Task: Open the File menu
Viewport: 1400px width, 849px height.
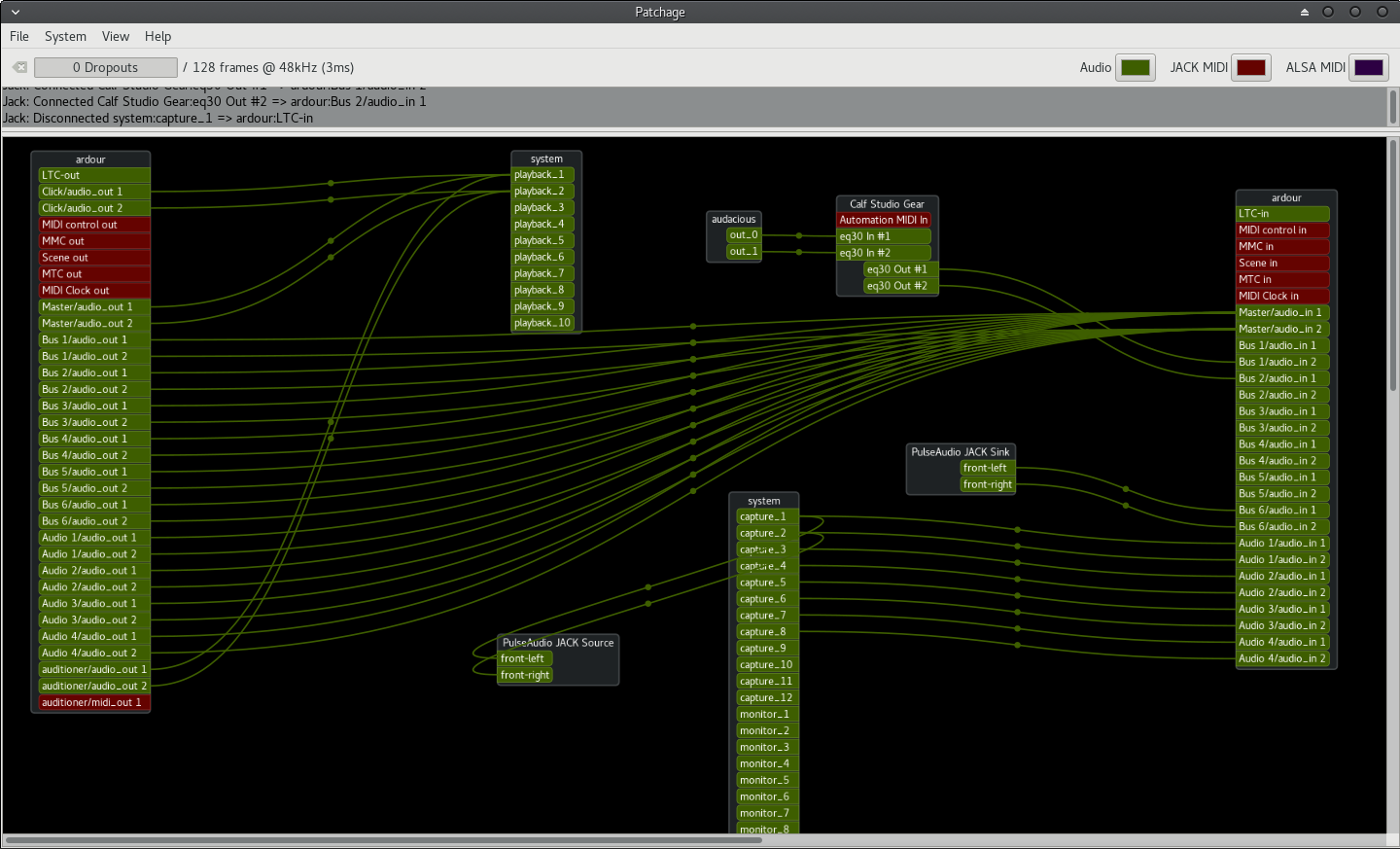Action: [19, 36]
